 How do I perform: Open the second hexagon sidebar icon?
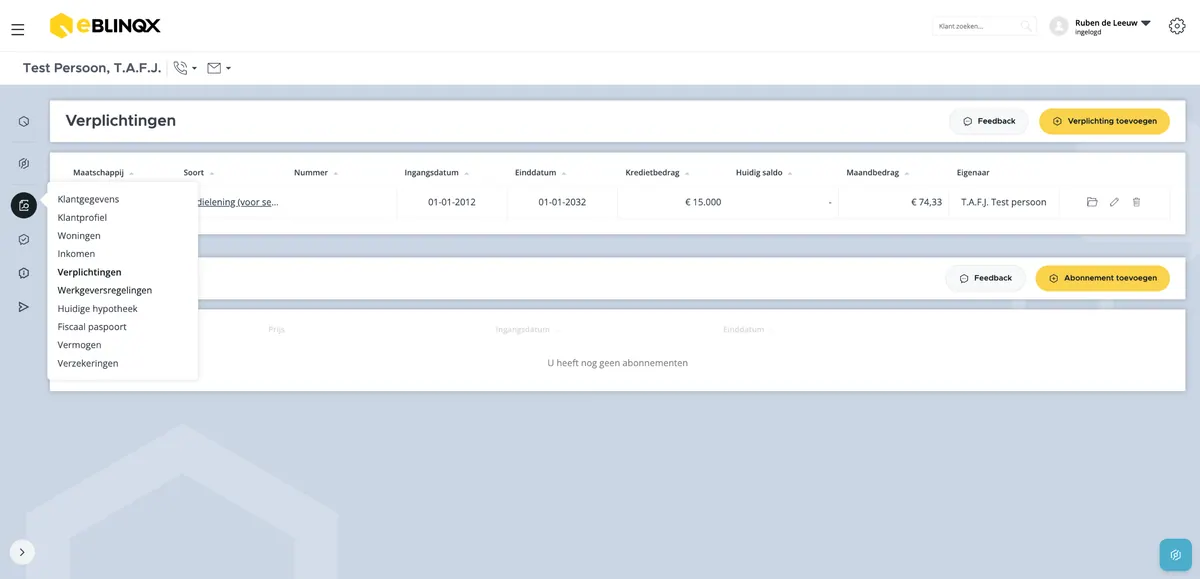(24, 163)
